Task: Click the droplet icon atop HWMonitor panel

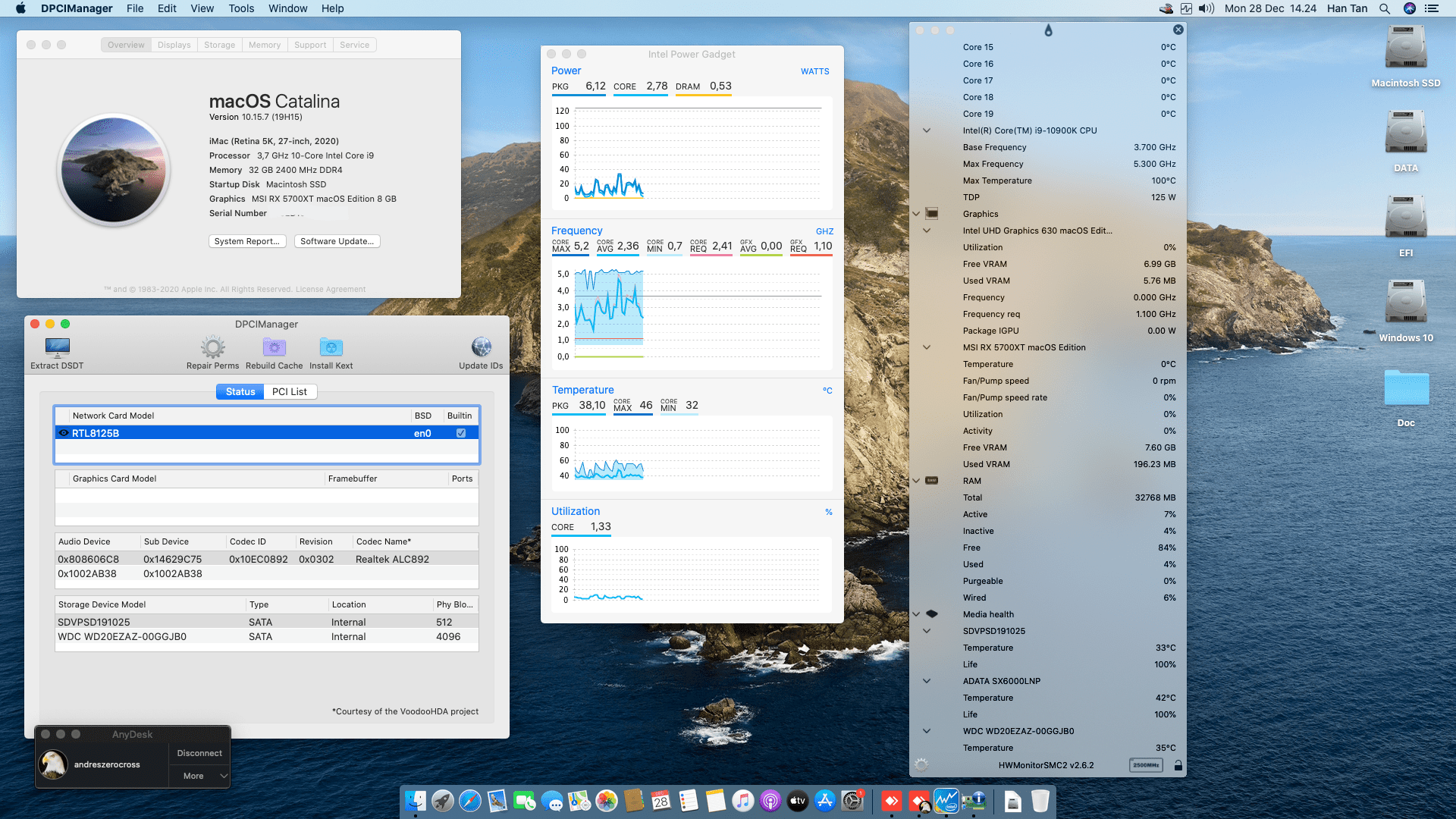Action: pyautogui.click(x=1048, y=30)
